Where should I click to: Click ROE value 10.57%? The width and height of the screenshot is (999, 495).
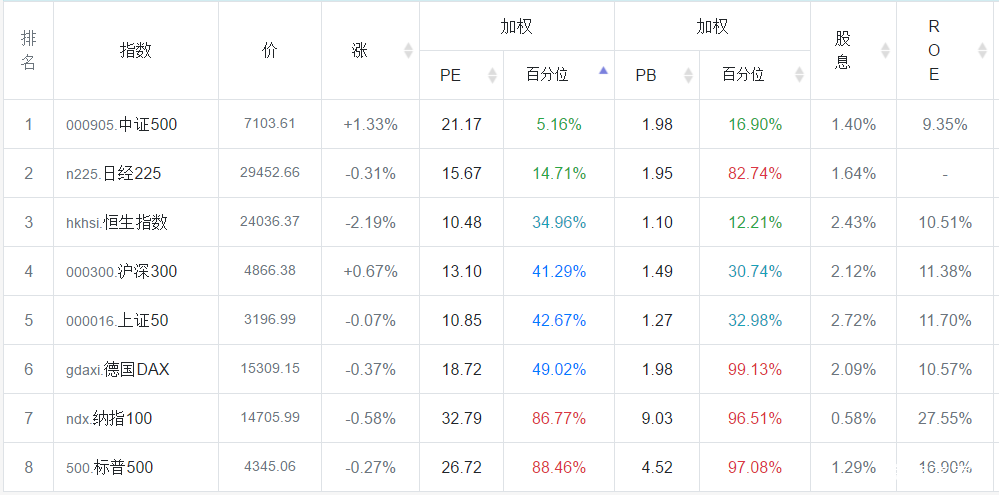click(x=945, y=369)
